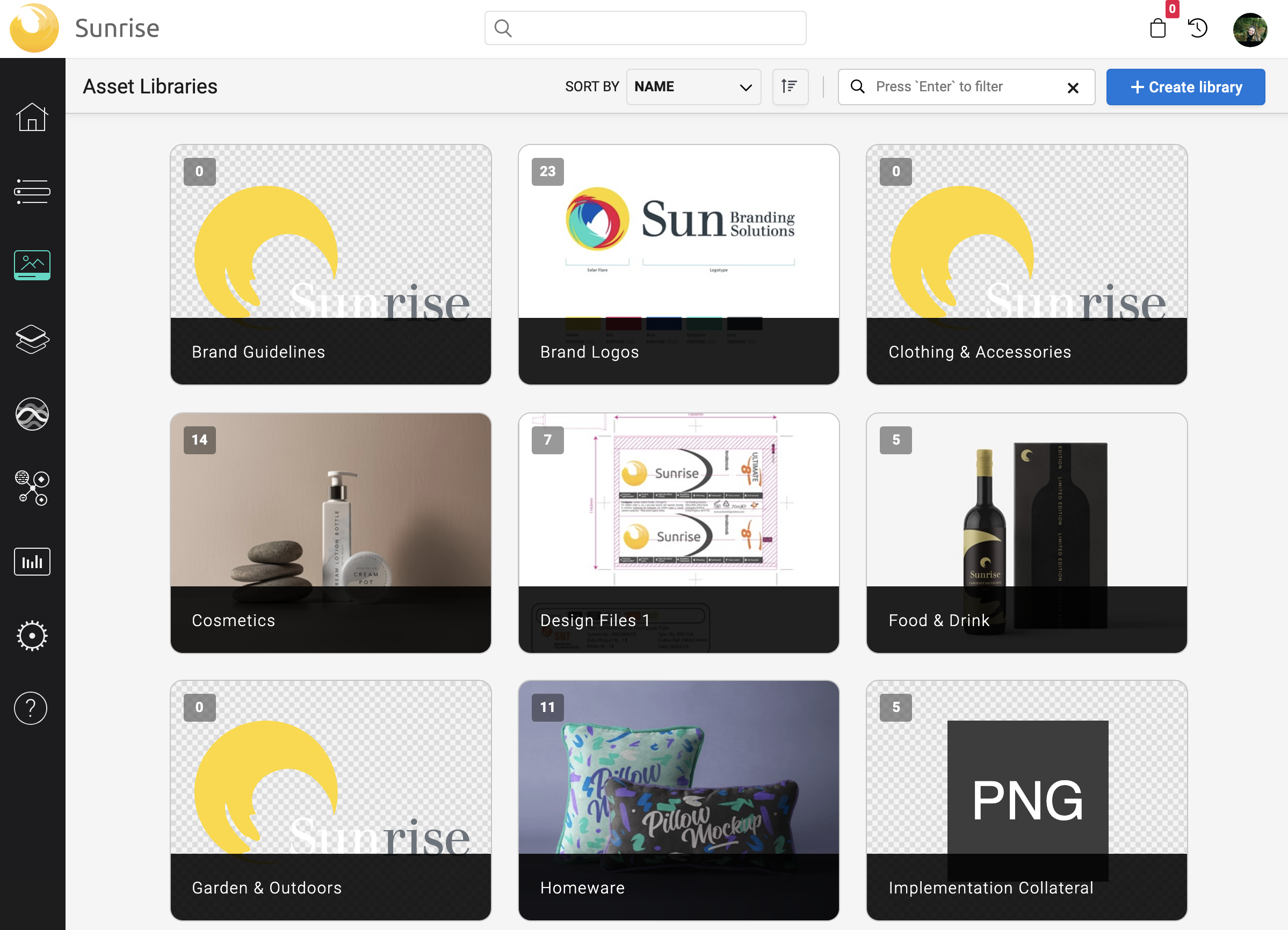Open the recent history clock icon

click(x=1197, y=28)
